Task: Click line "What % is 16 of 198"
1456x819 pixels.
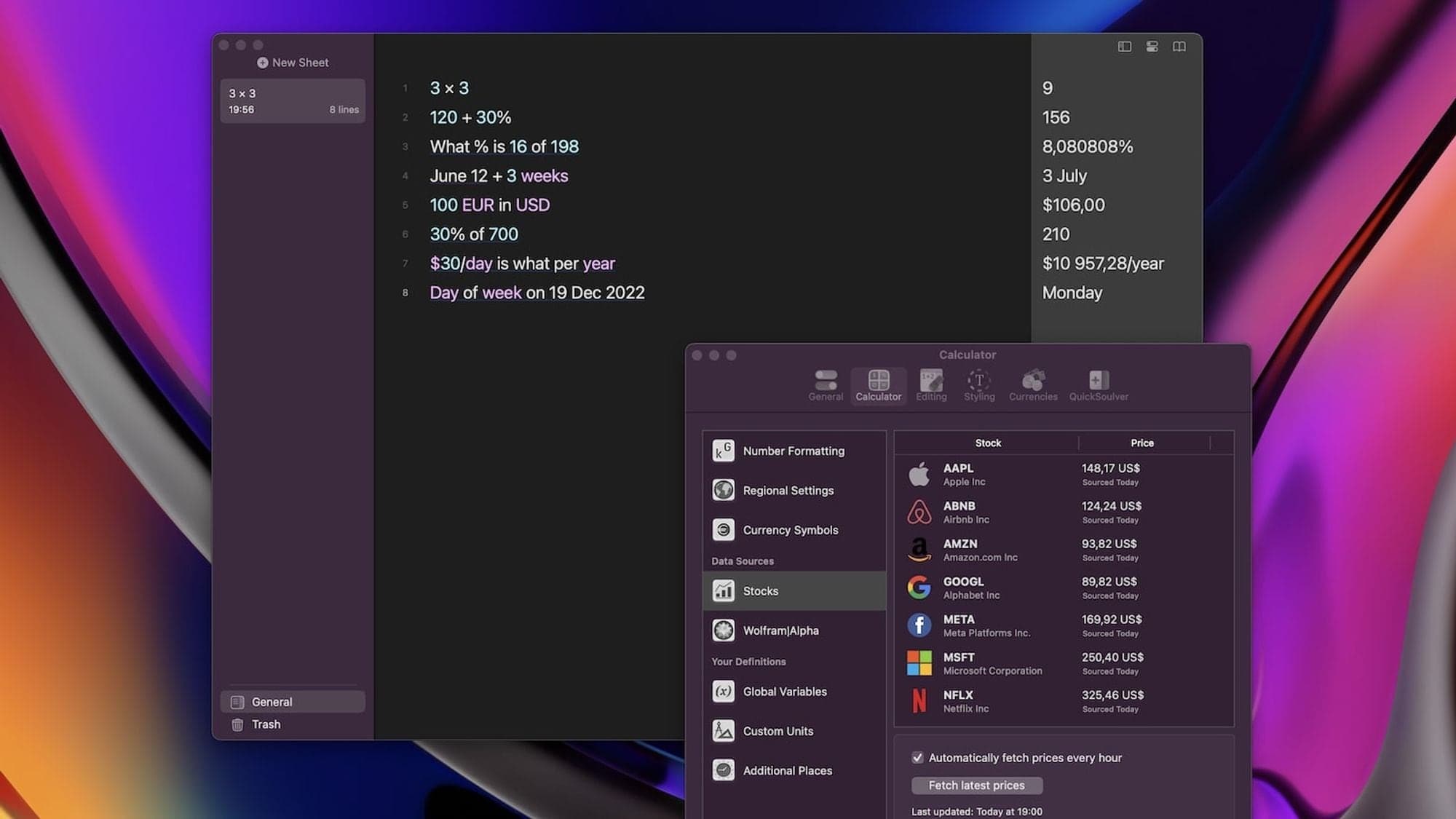Action: [x=504, y=146]
